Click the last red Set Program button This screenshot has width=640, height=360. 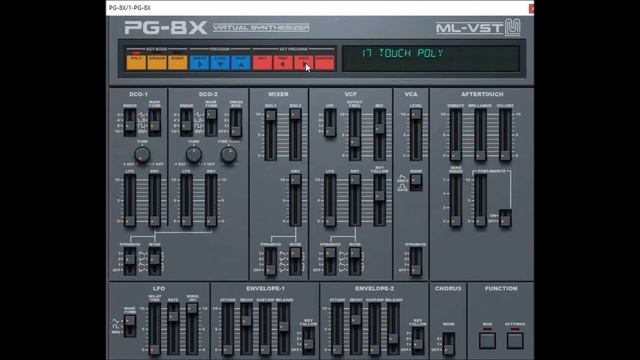pyautogui.click(x=324, y=63)
